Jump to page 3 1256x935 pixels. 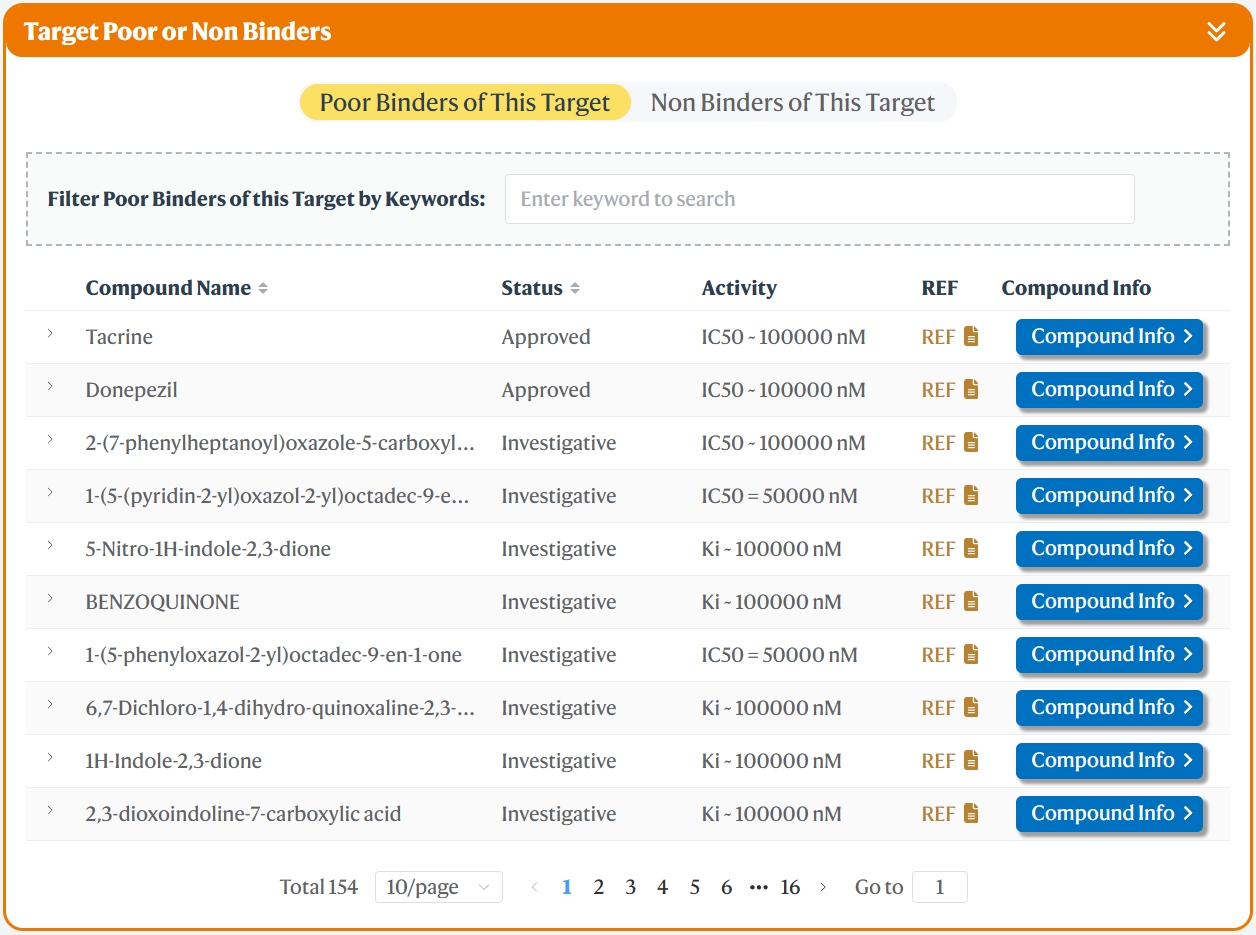tap(631, 887)
